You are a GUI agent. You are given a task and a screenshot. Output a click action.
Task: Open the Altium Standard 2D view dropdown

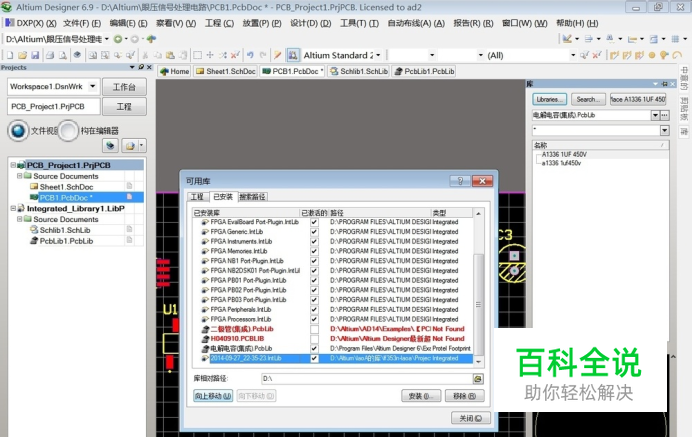378,55
